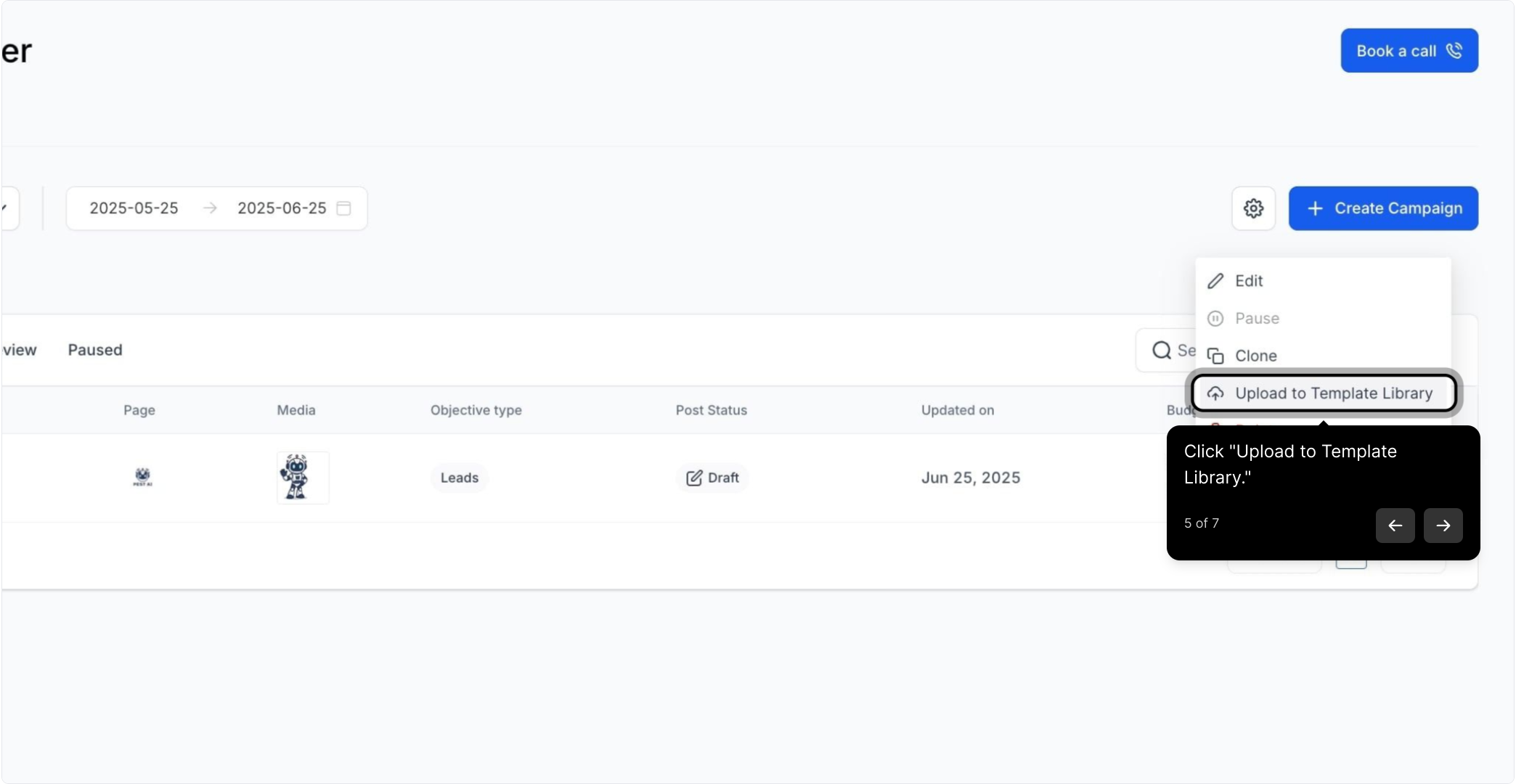Click the start date 2025-05-25 field
Image resolution: width=1516 pixels, height=784 pixels.
click(x=134, y=208)
